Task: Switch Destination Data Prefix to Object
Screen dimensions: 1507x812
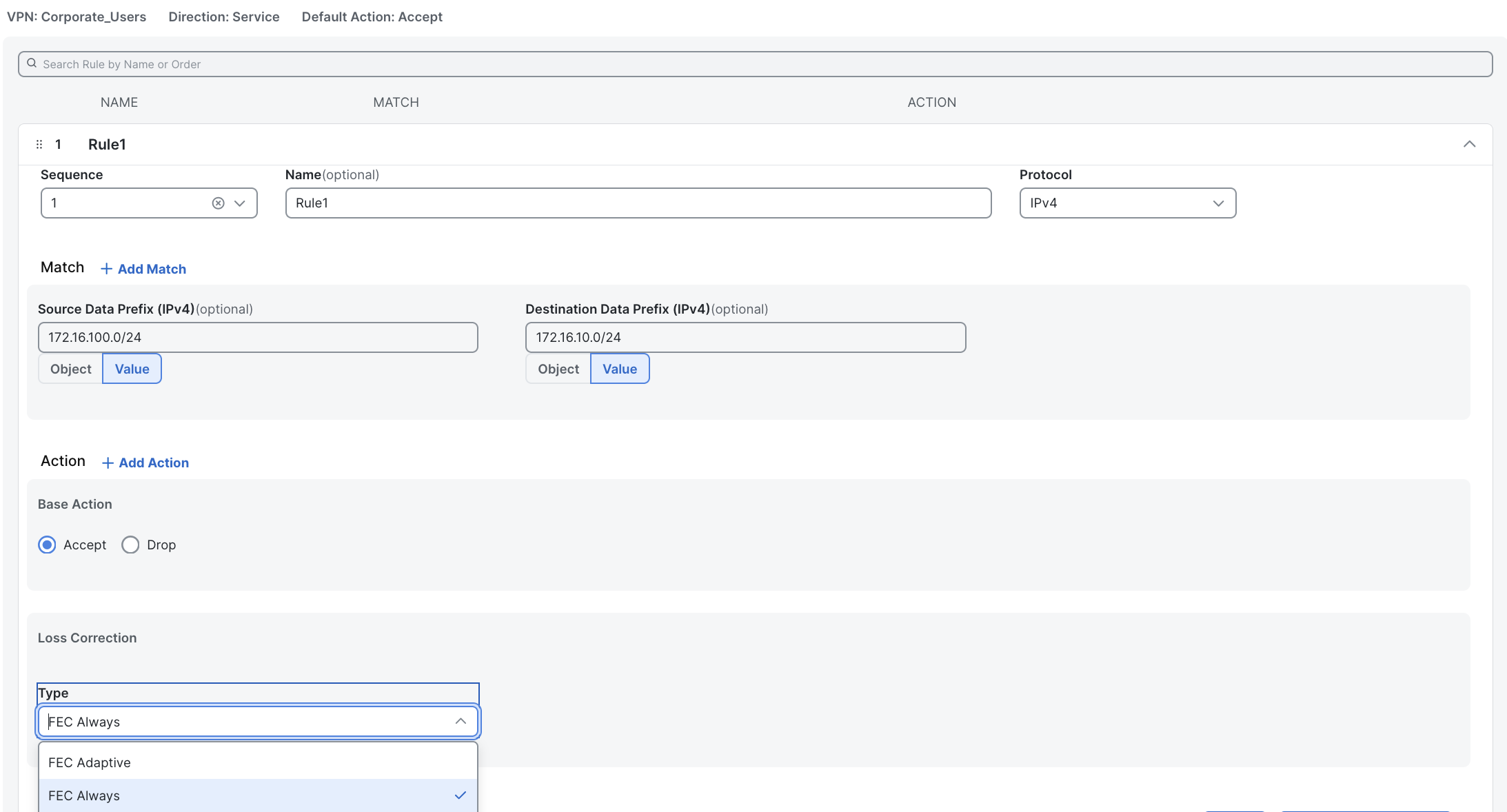Action: (x=558, y=369)
